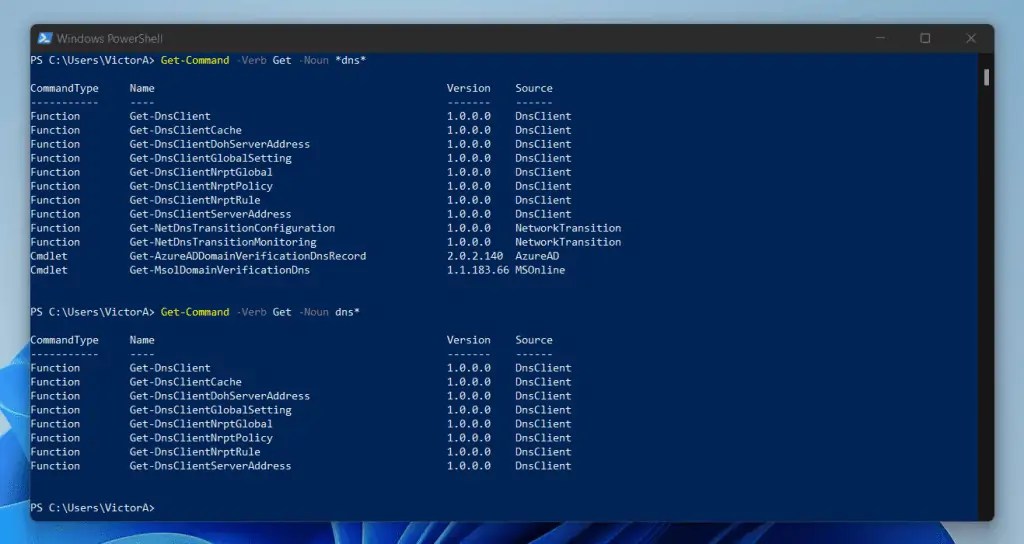Maximize the Windows PowerShell window

pos(925,38)
